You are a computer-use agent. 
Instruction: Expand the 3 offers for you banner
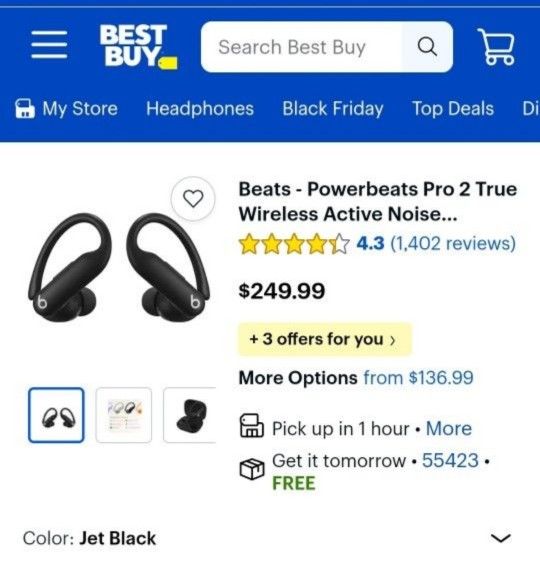[x=325, y=339]
